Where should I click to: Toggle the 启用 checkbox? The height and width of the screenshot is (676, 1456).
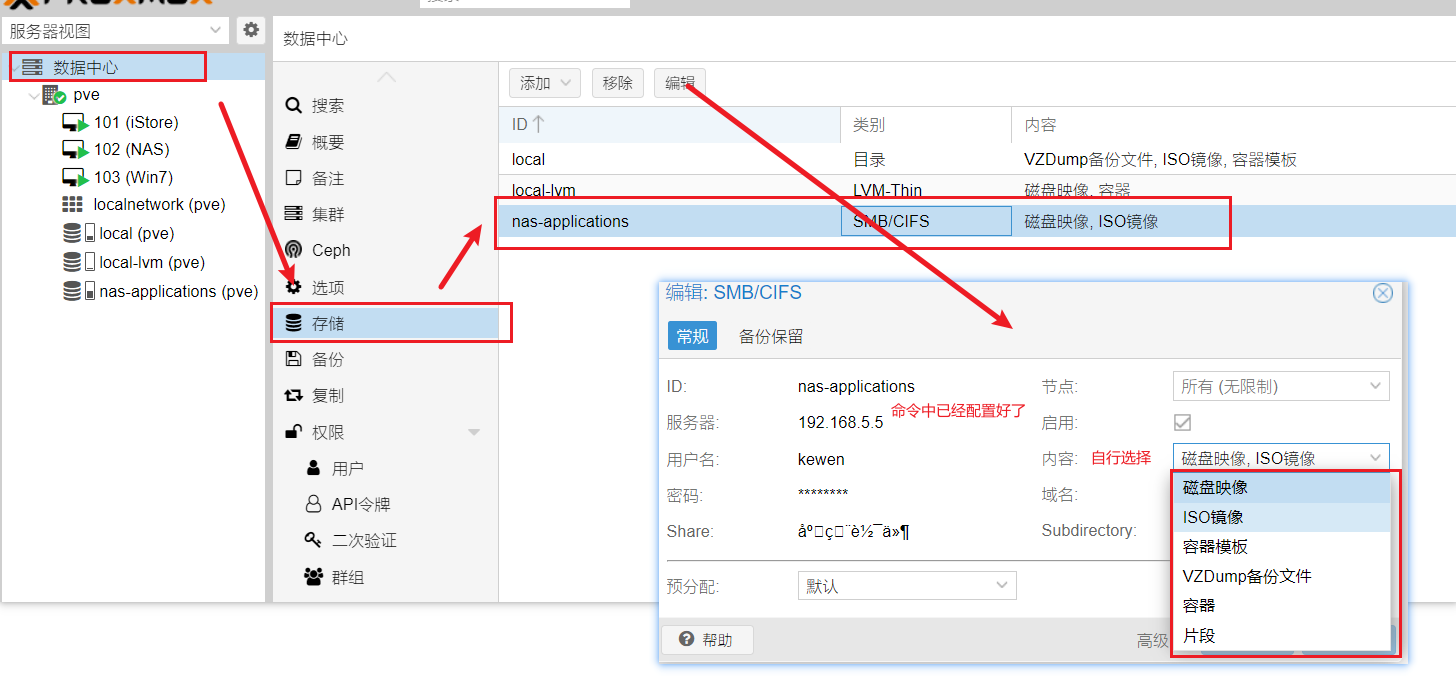[1182, 422]
